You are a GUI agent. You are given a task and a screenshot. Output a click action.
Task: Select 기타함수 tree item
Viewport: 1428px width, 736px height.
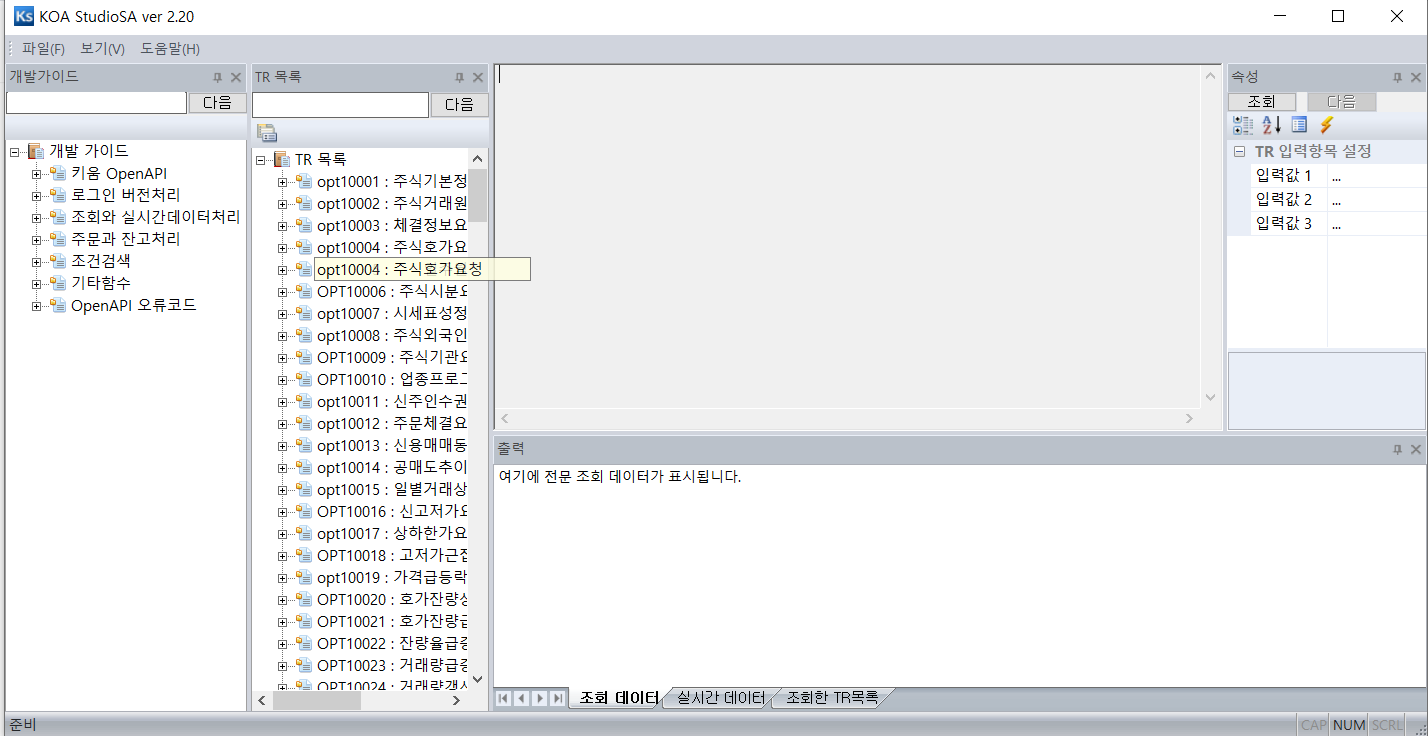pyautogui.click(x=100, y=284)
